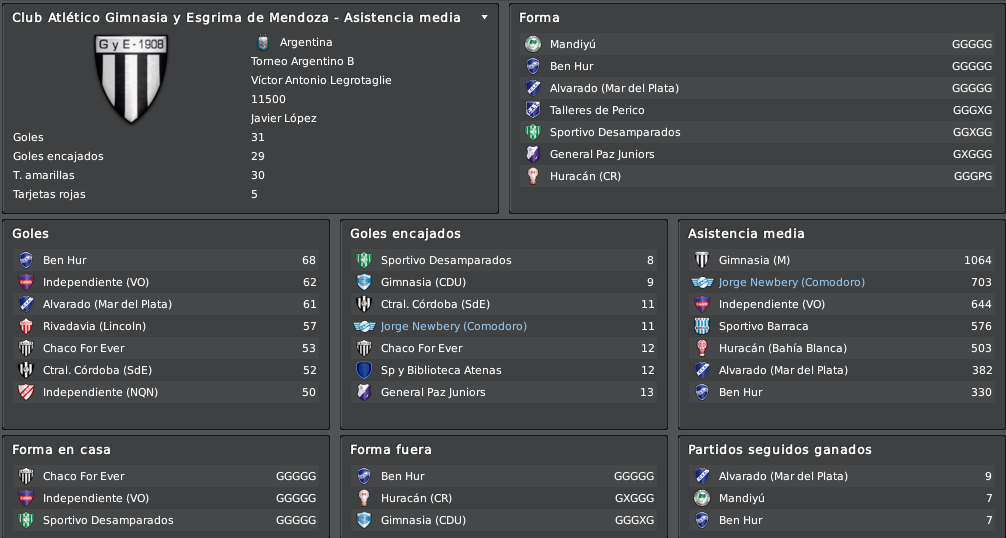Select Torneo Argentino B competition text
Viewport: 1006px width, 538px height.
click(x=302, y=62)
